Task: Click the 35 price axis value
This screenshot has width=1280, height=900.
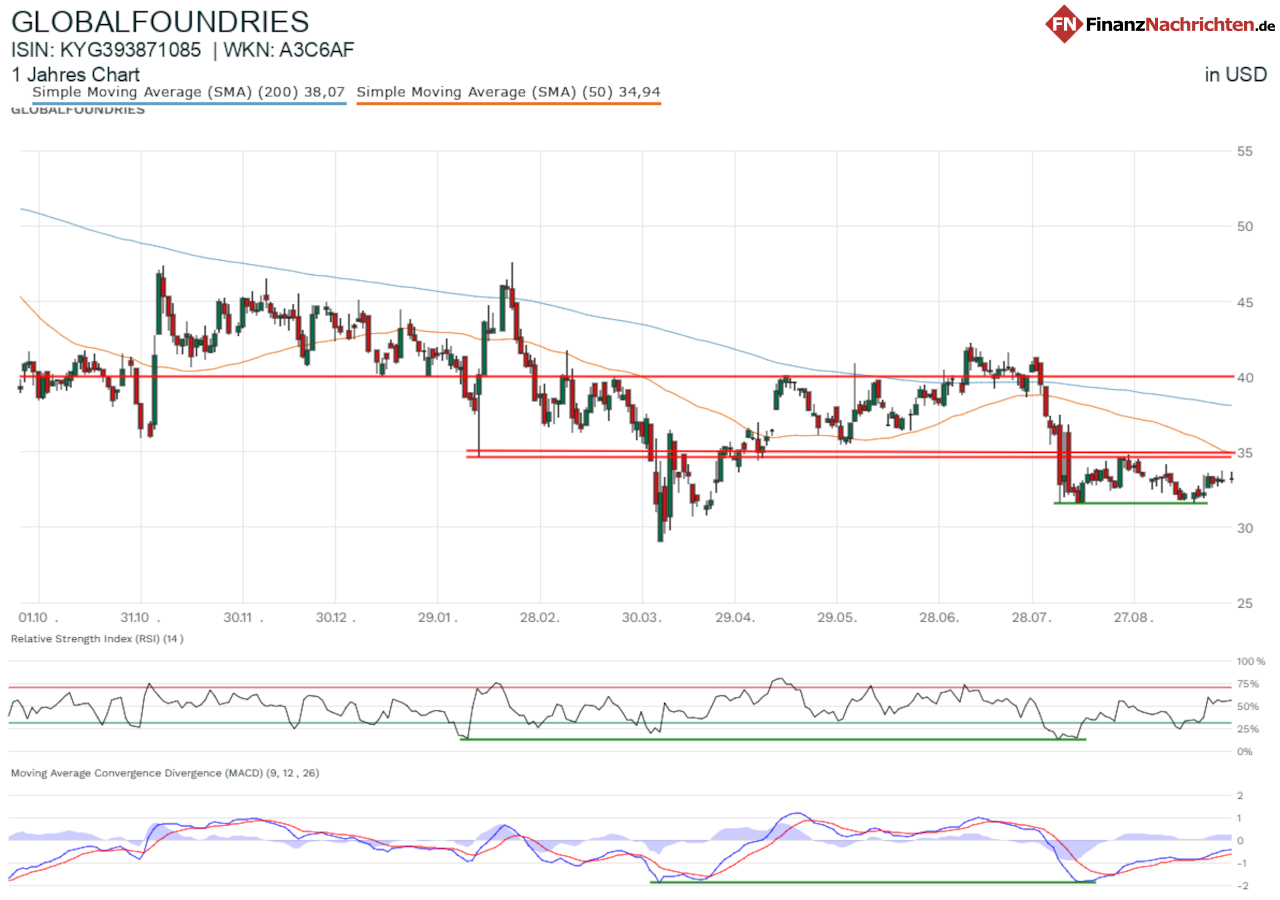Action: tap(1245, 452)
